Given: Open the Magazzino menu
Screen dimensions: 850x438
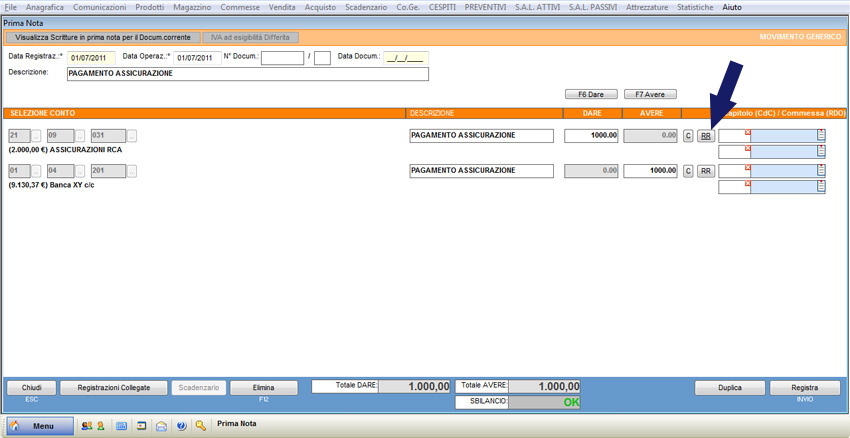Looking at the screenshot, I should (191, 7).
